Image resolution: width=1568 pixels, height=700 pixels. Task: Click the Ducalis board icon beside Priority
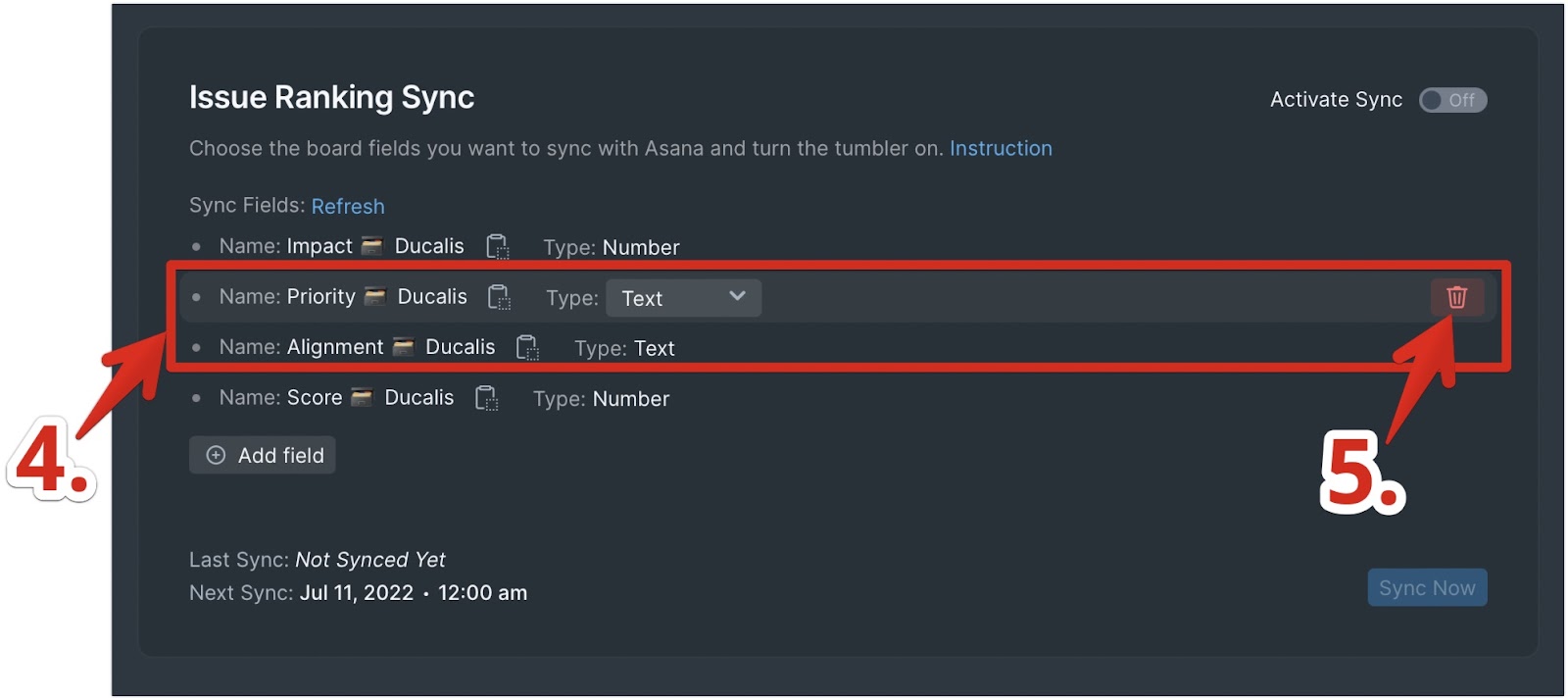[374, 296]
